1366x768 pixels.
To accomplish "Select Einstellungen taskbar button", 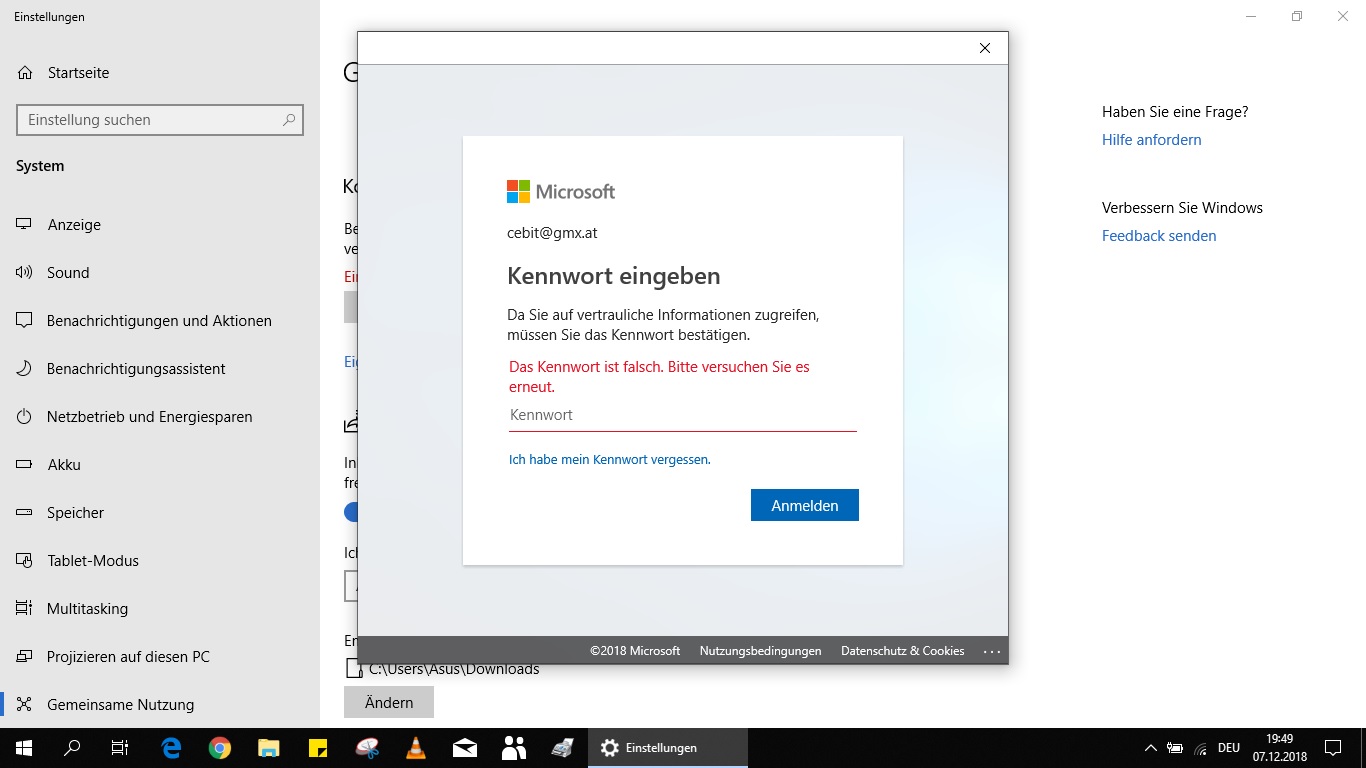I will 668,748.
